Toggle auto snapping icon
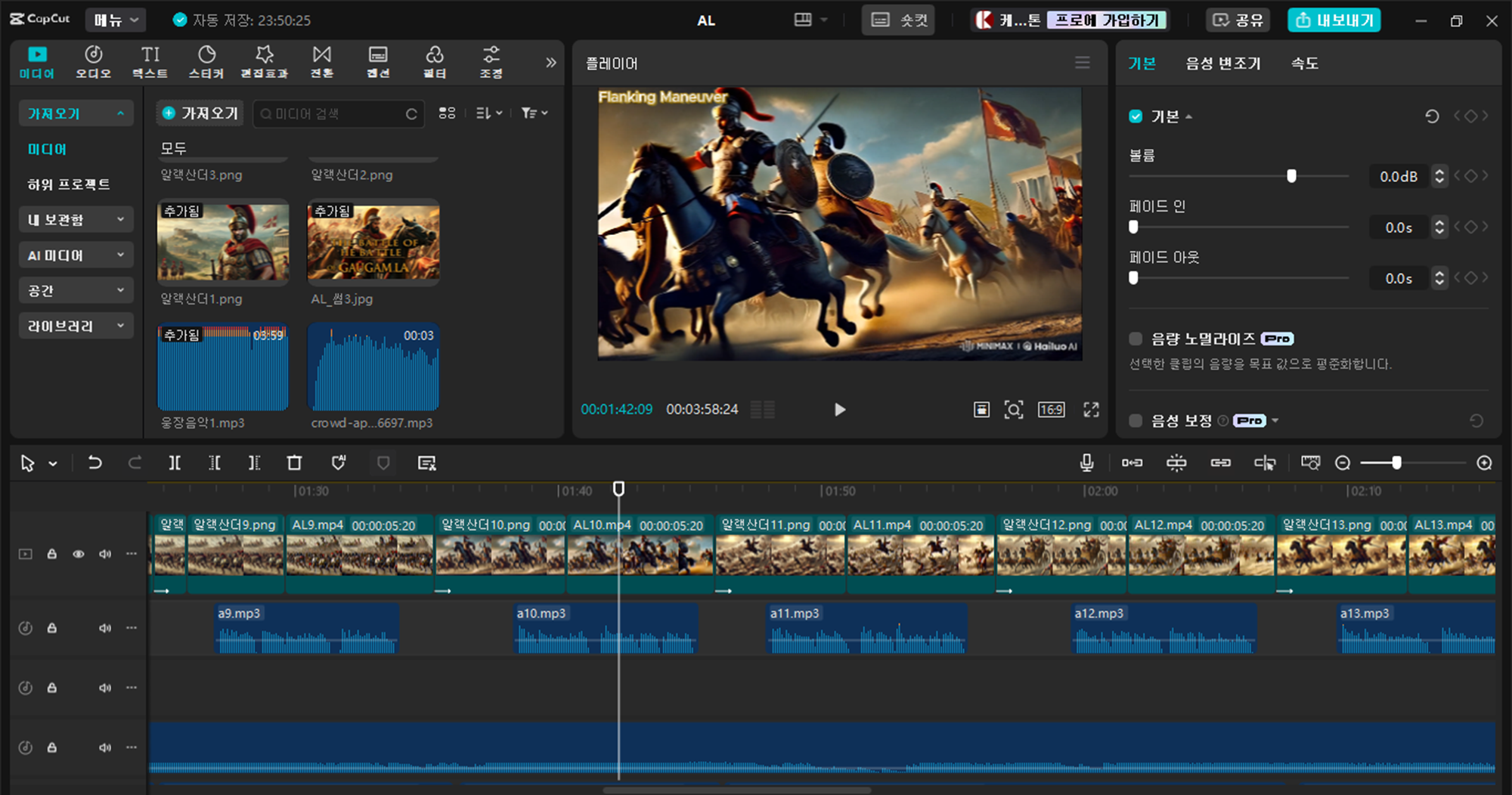 tap(1176, 462)
